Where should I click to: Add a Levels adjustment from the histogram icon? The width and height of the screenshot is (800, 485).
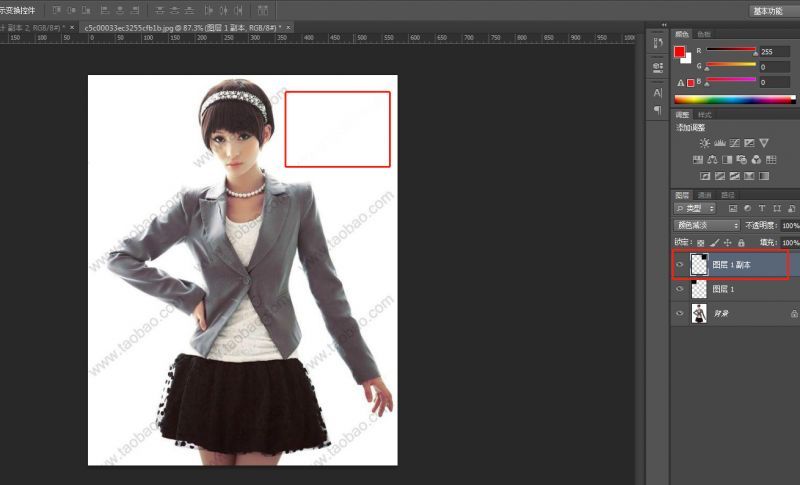(718, 144)
